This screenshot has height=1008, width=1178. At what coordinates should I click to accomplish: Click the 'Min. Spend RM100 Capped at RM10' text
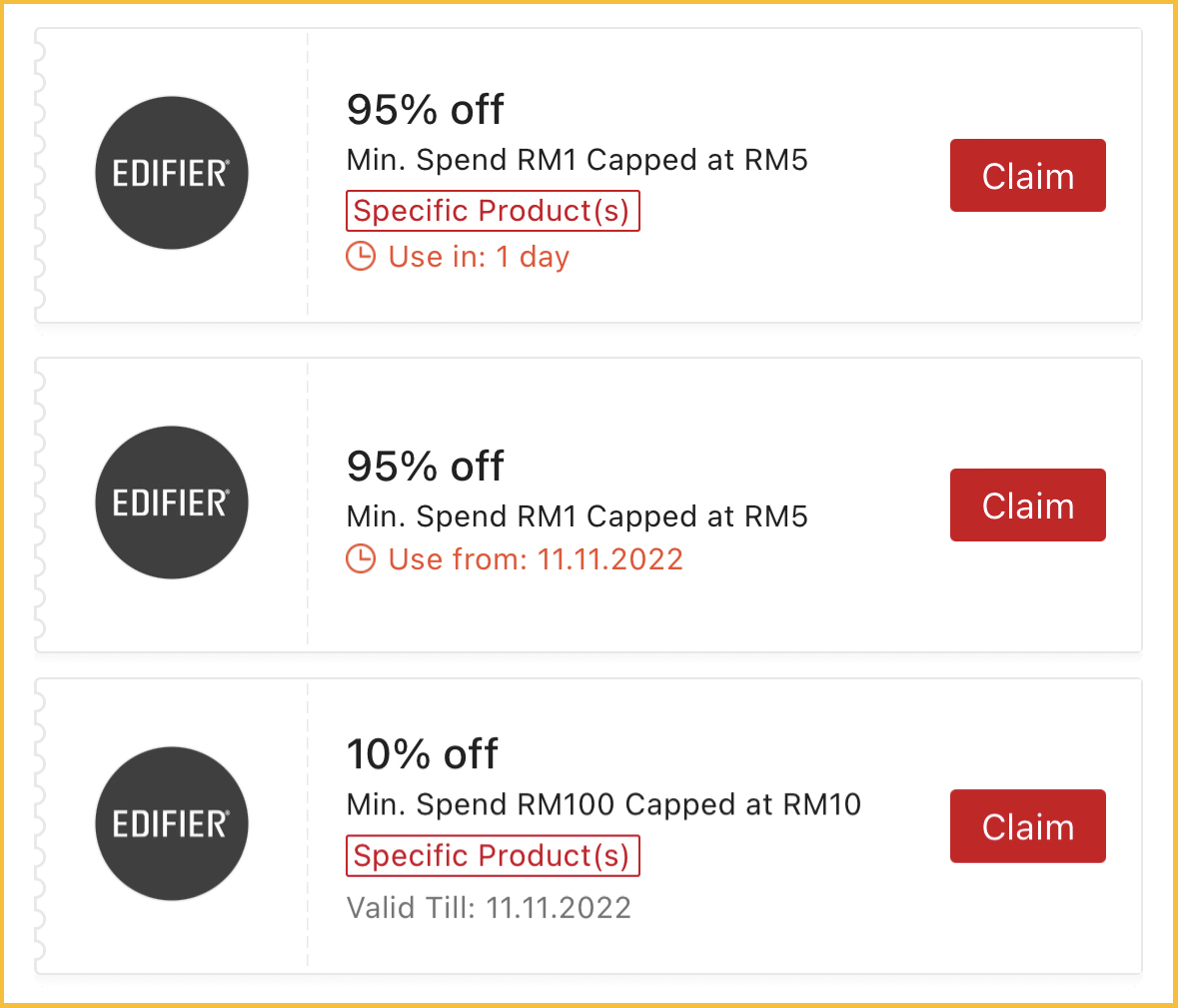(x=603, y=804)
